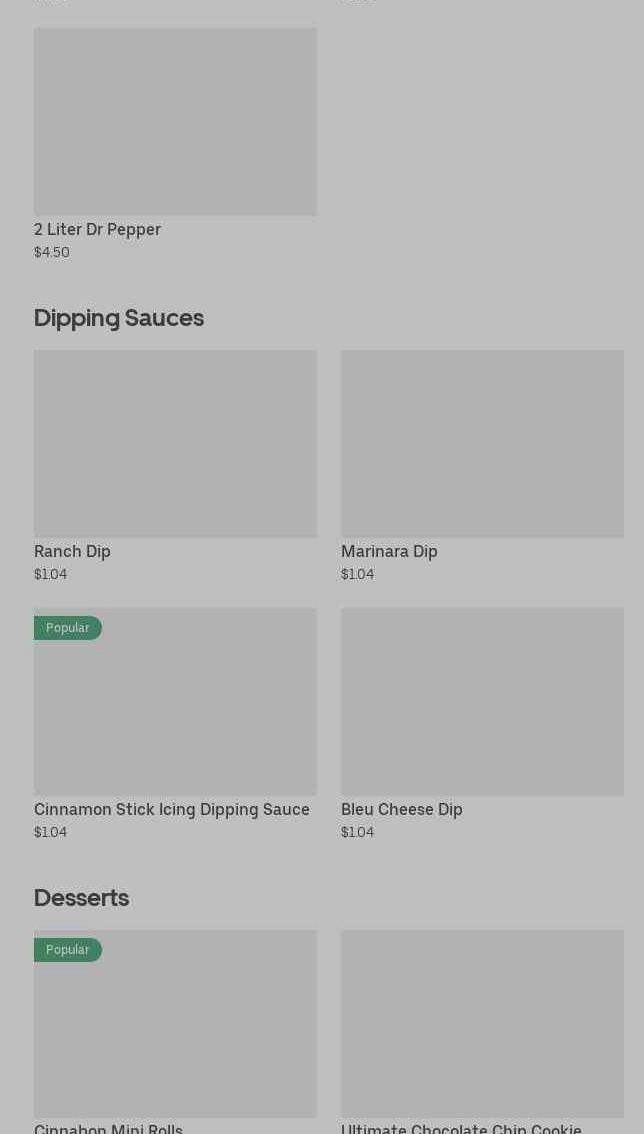Click the $1.04 price under Bleu Cheese Dip
The height and width of the screenshot is (1134, 644).
point(357,833)
